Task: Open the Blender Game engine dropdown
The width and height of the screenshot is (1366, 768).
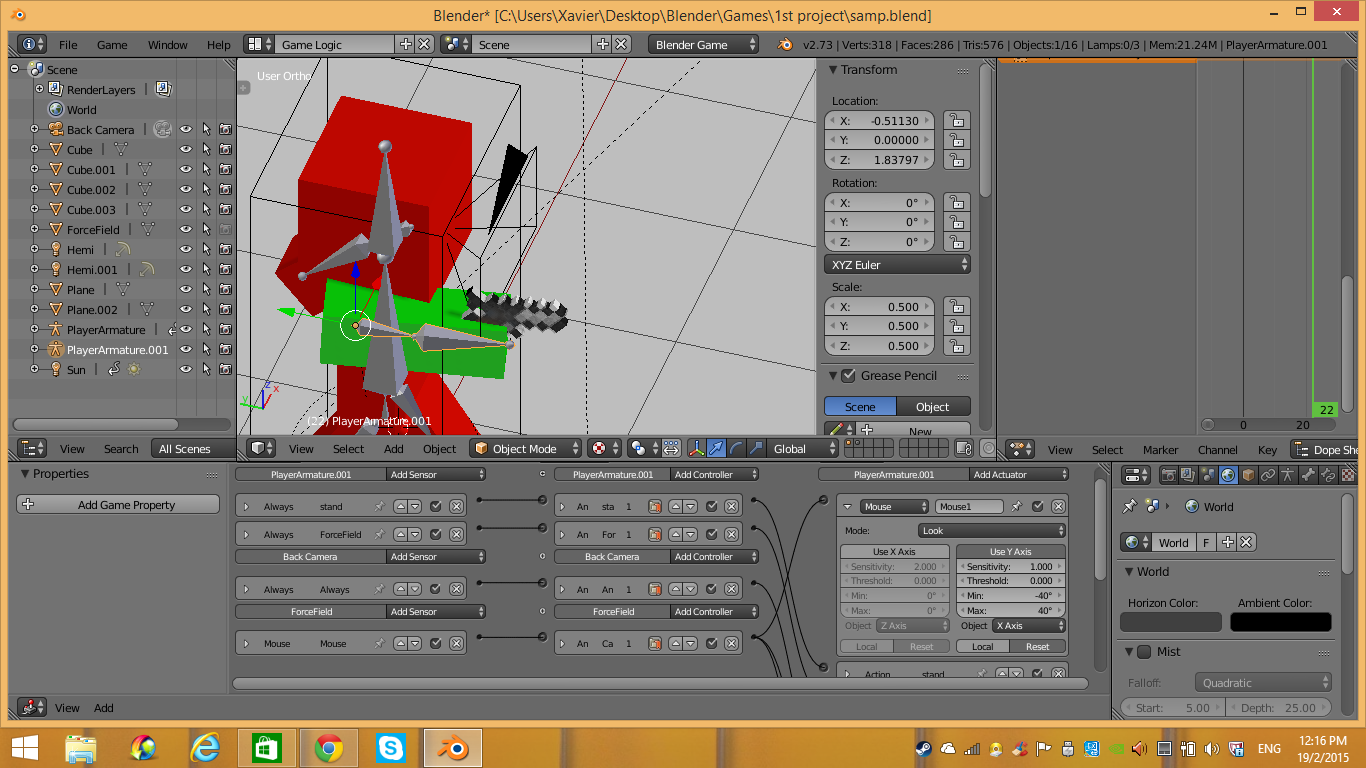Action: 704,45
